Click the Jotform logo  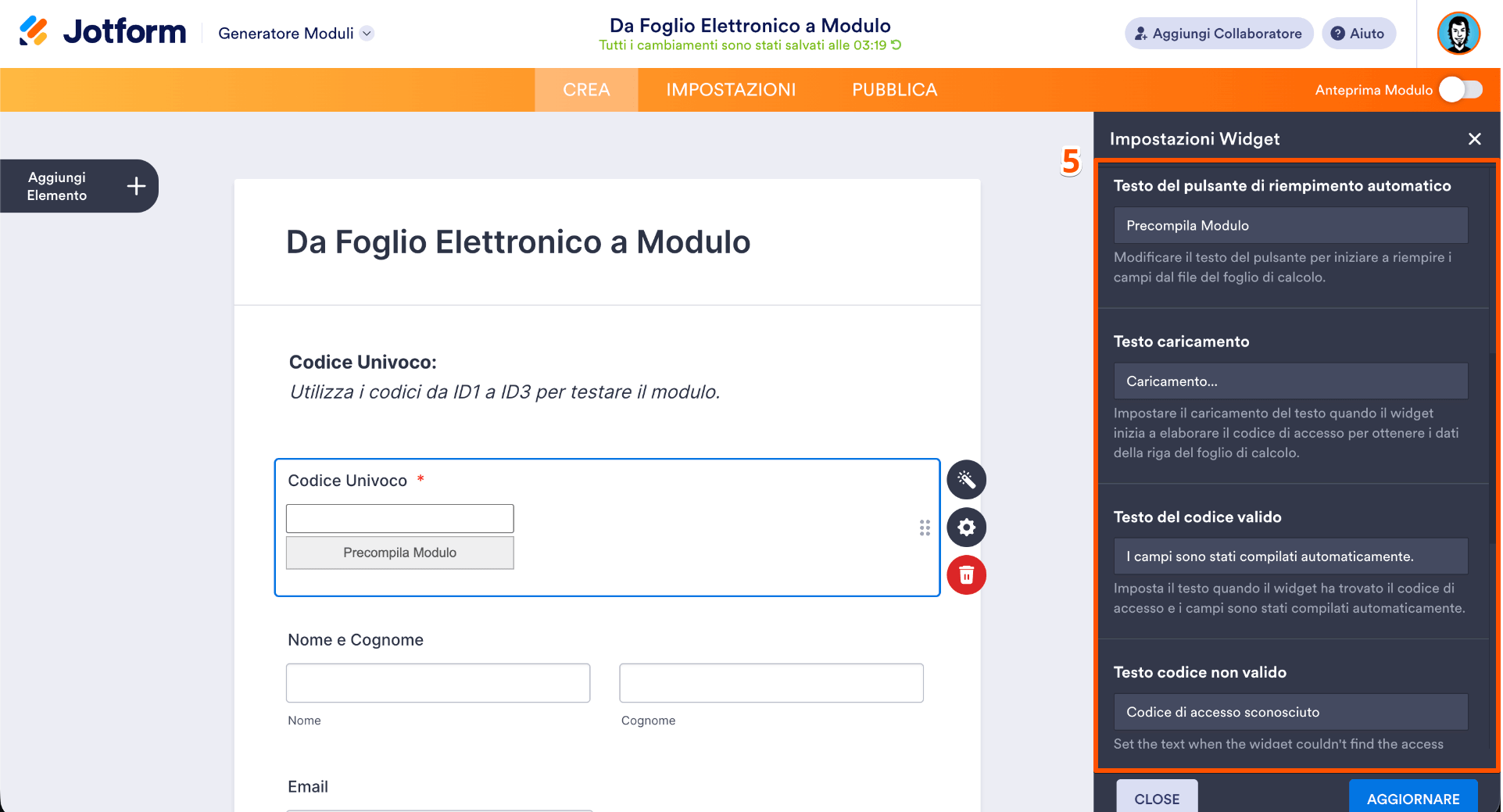click(102, 31)
